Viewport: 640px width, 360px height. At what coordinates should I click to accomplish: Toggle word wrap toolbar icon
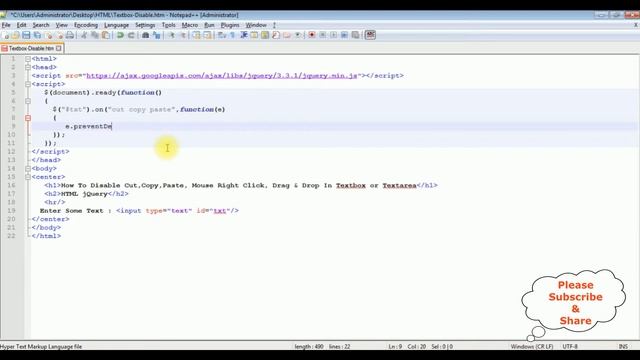[x=222, y=35]
